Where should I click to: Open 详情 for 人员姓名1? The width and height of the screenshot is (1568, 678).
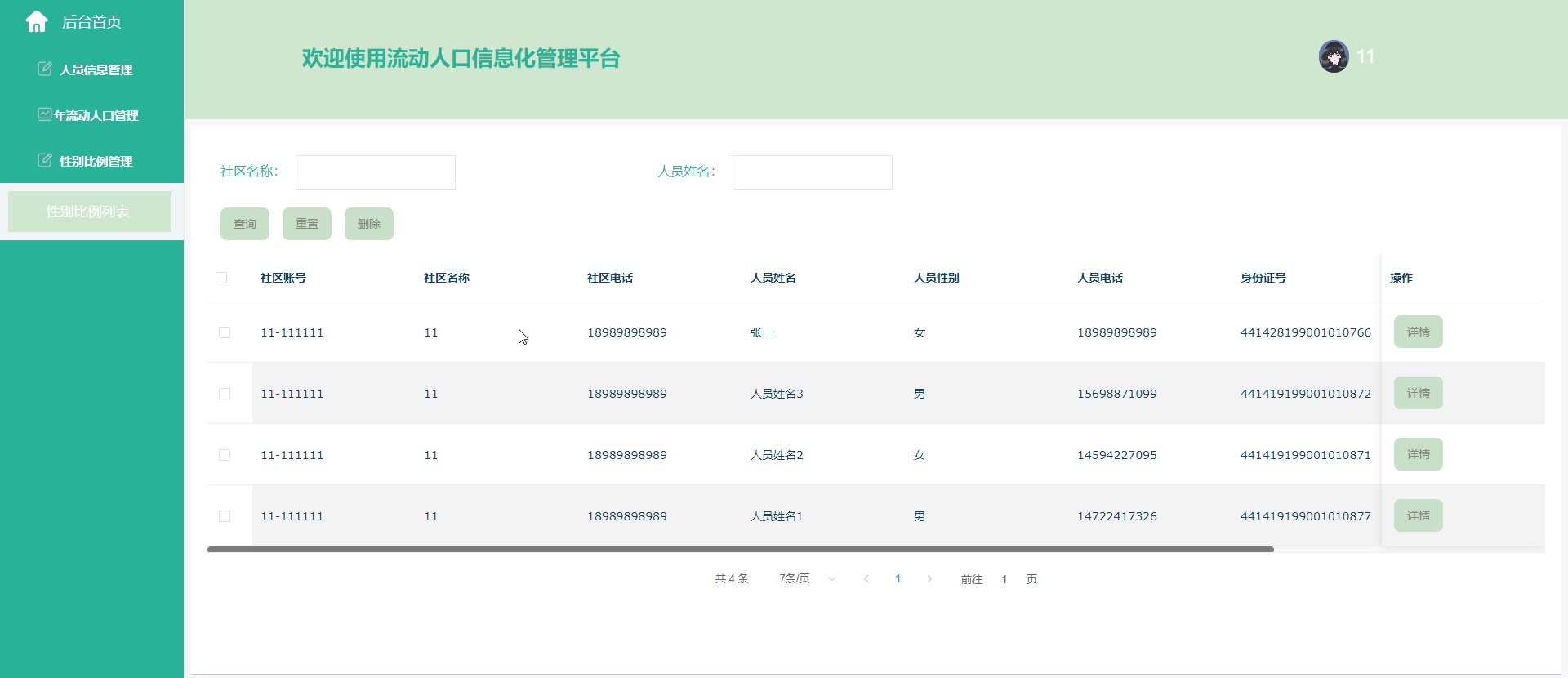tap(1419, 515)
